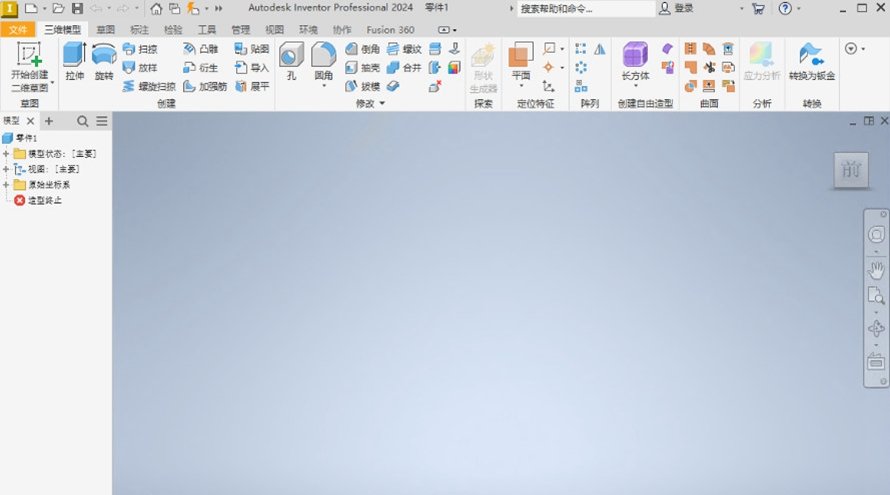The image size is (890, 495).
Task: Click the Combine (合并) tool
Action: 404,68
